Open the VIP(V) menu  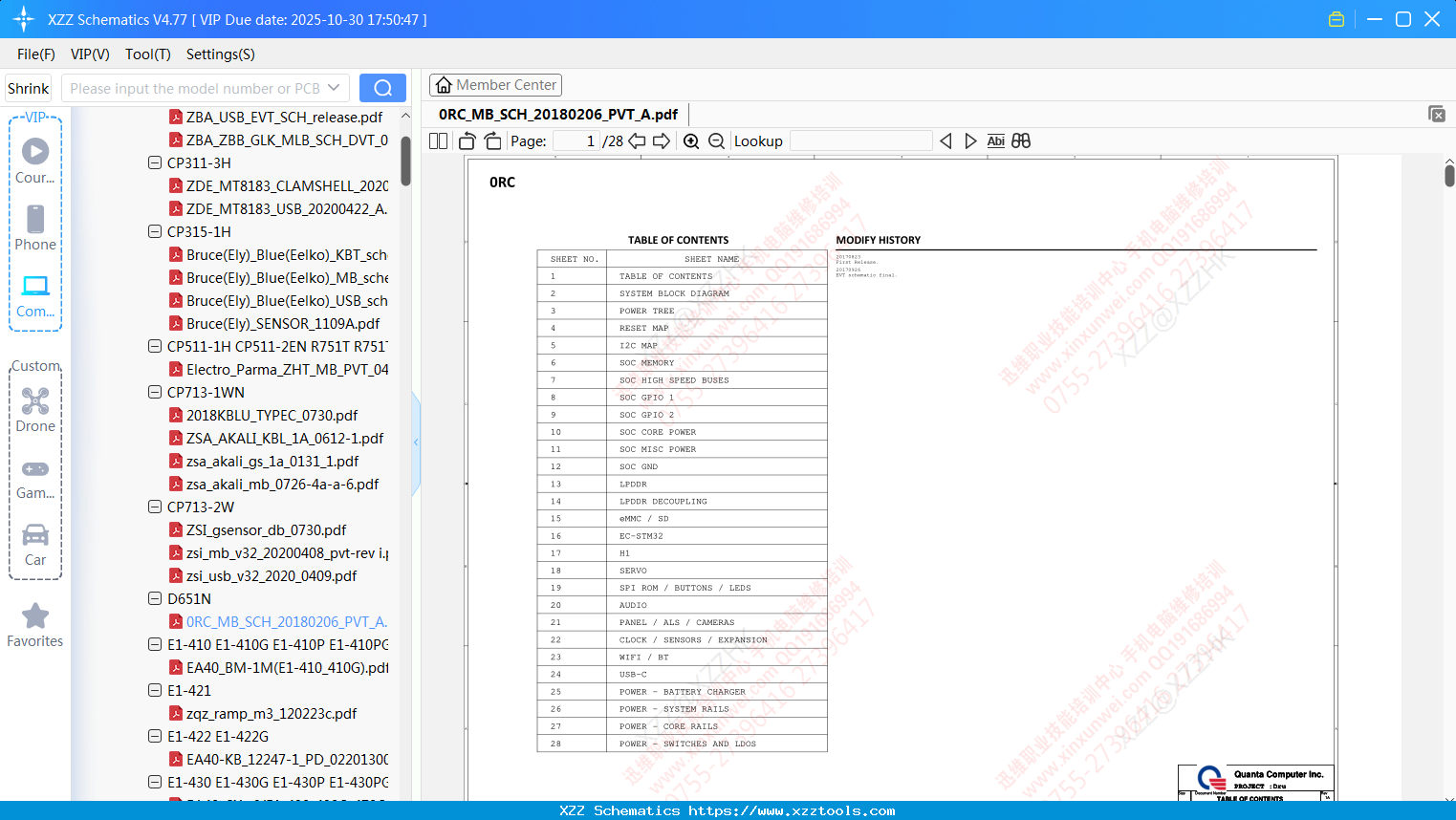pos(90,54)
